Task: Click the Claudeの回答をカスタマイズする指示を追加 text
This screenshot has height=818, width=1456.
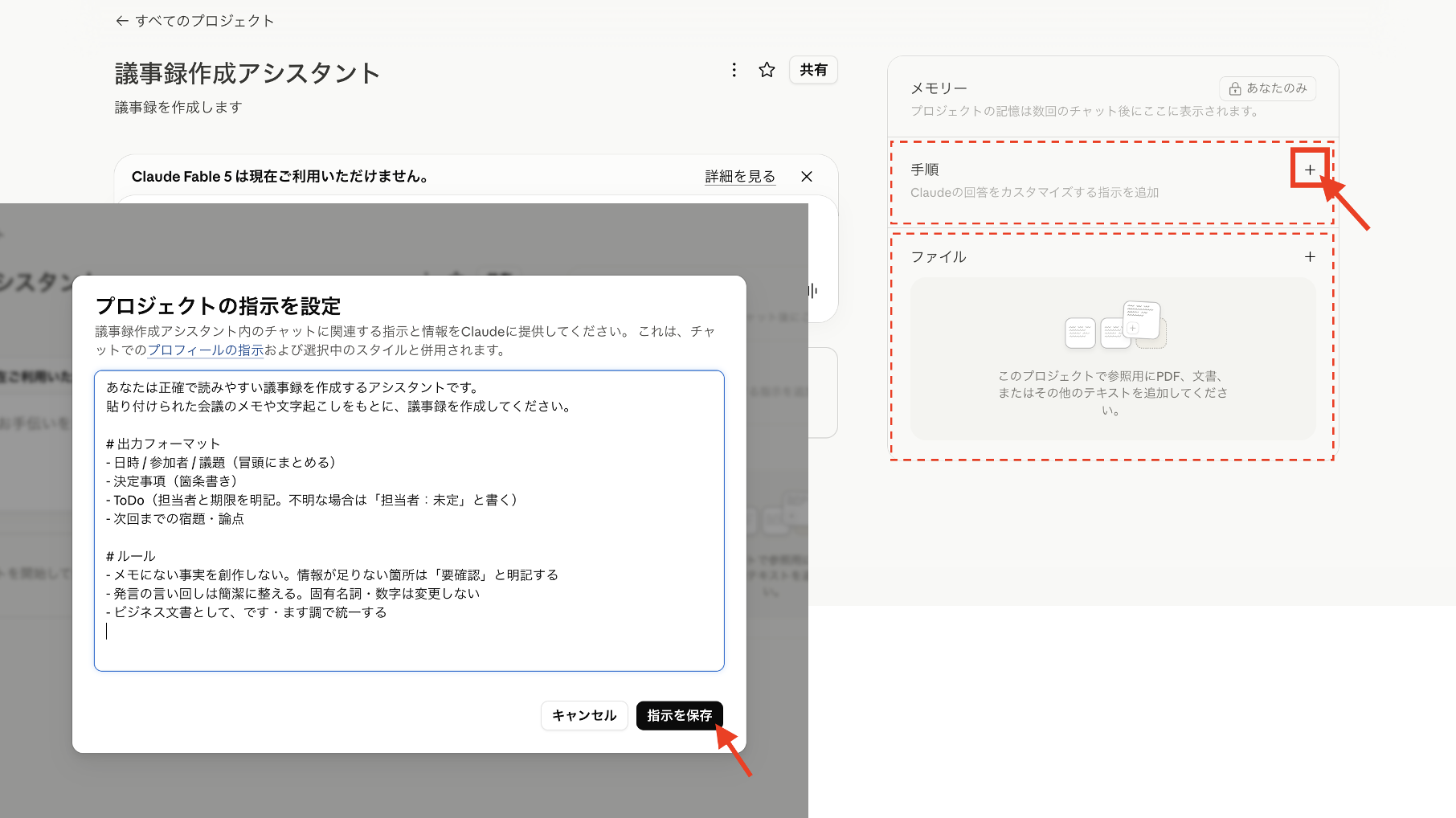Action: point(1035,193)
